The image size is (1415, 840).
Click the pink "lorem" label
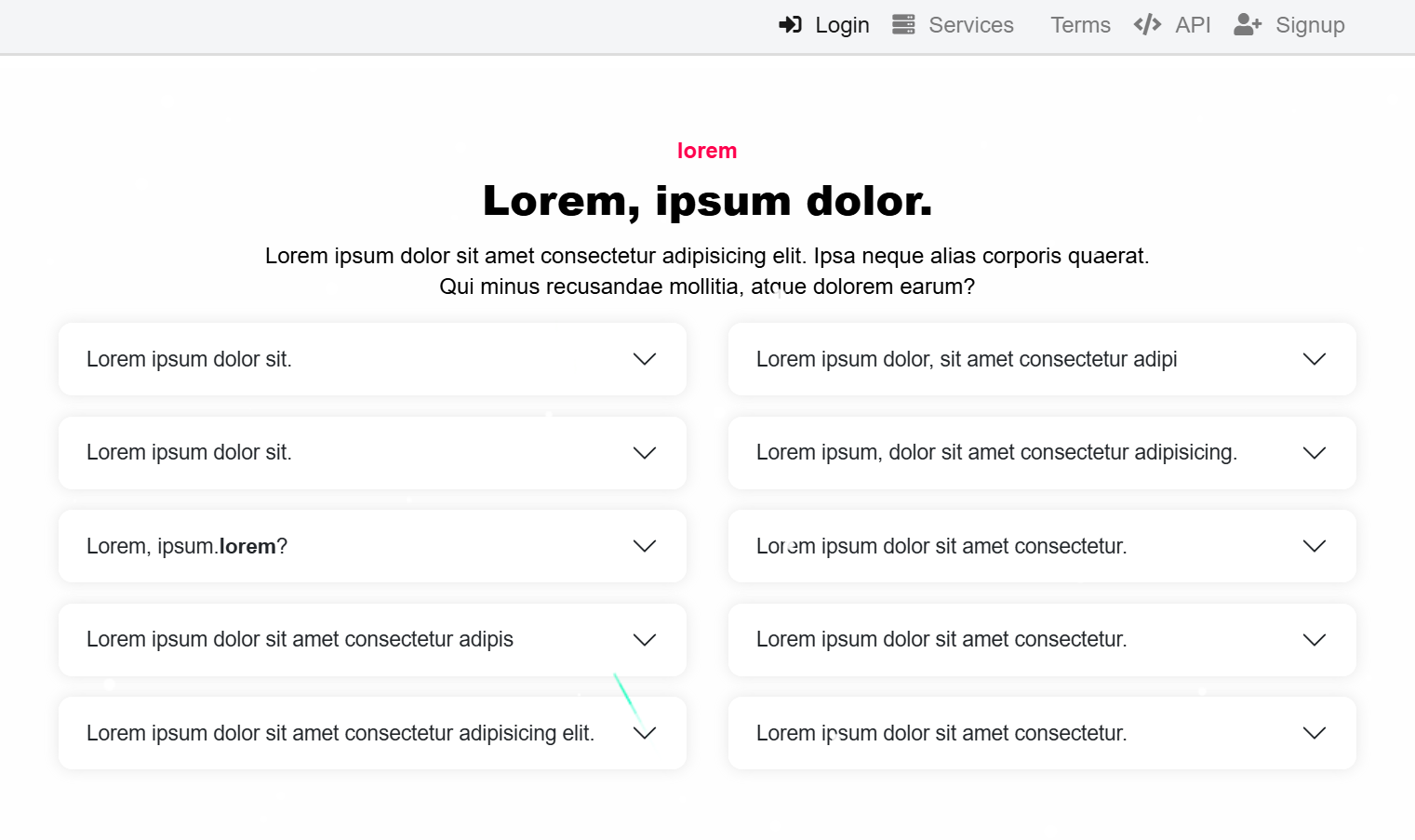click(707, 151)
